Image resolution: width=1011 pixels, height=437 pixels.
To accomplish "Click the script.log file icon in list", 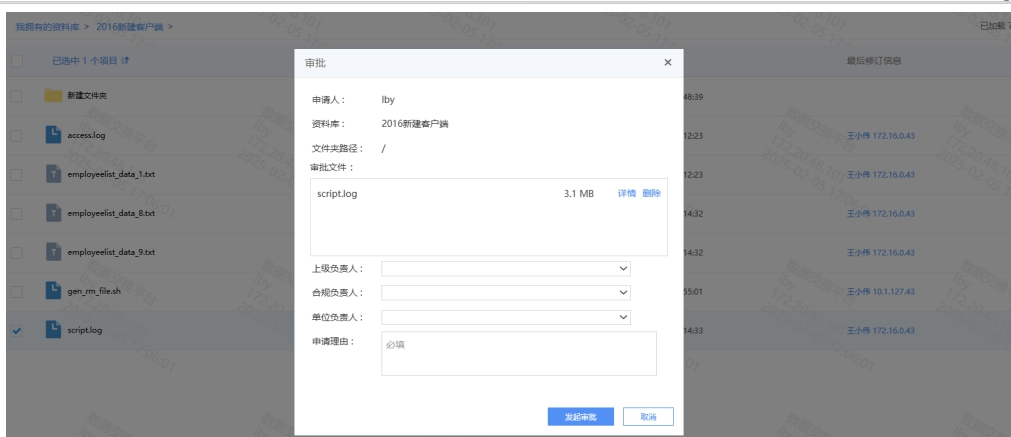I will (x=53, y=330).
